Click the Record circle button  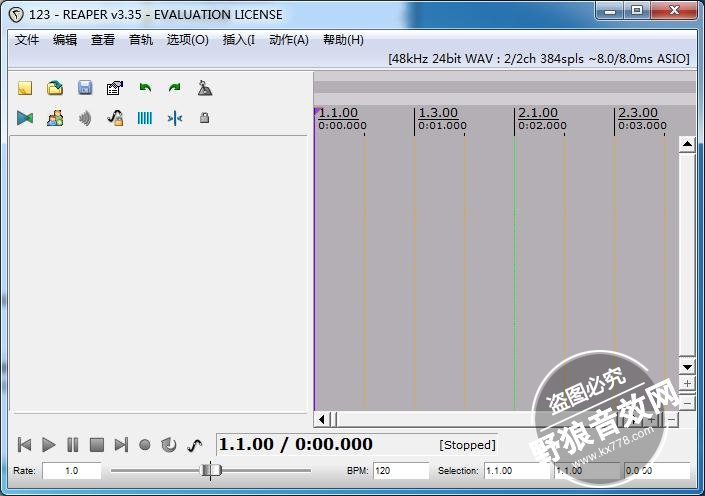point(145,445)
